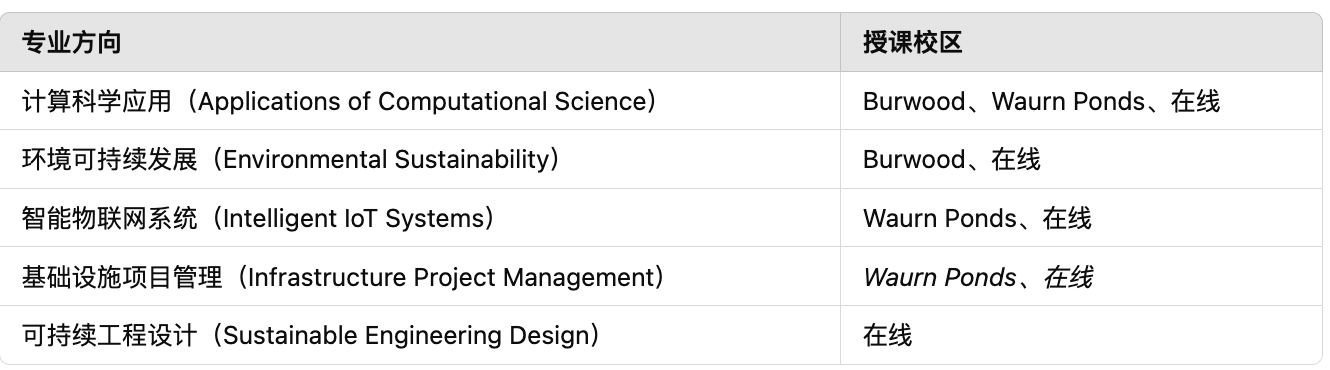
Task: Click the 在线 text in Environmental Sustainability row
Action: click(x=1016, y=159)
